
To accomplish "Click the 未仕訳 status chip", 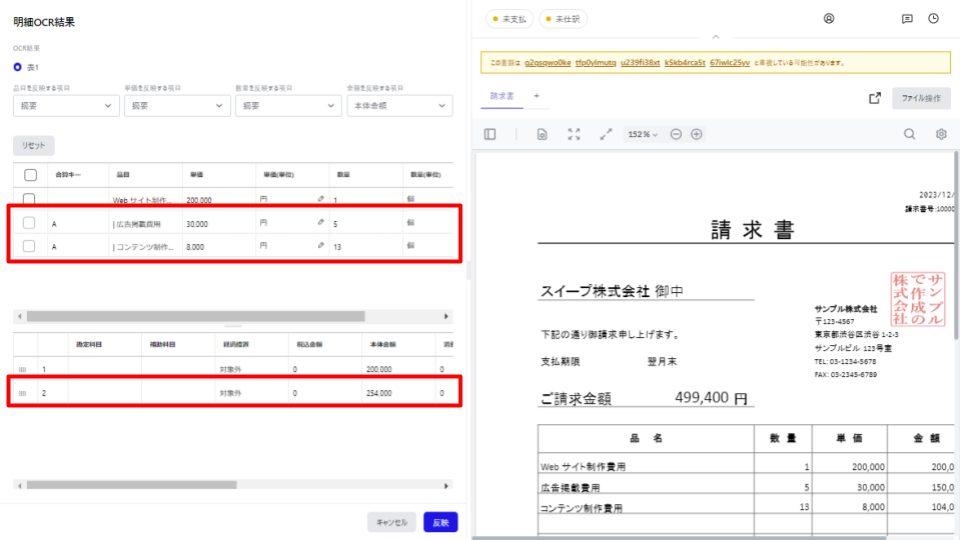I will point(563,19).
